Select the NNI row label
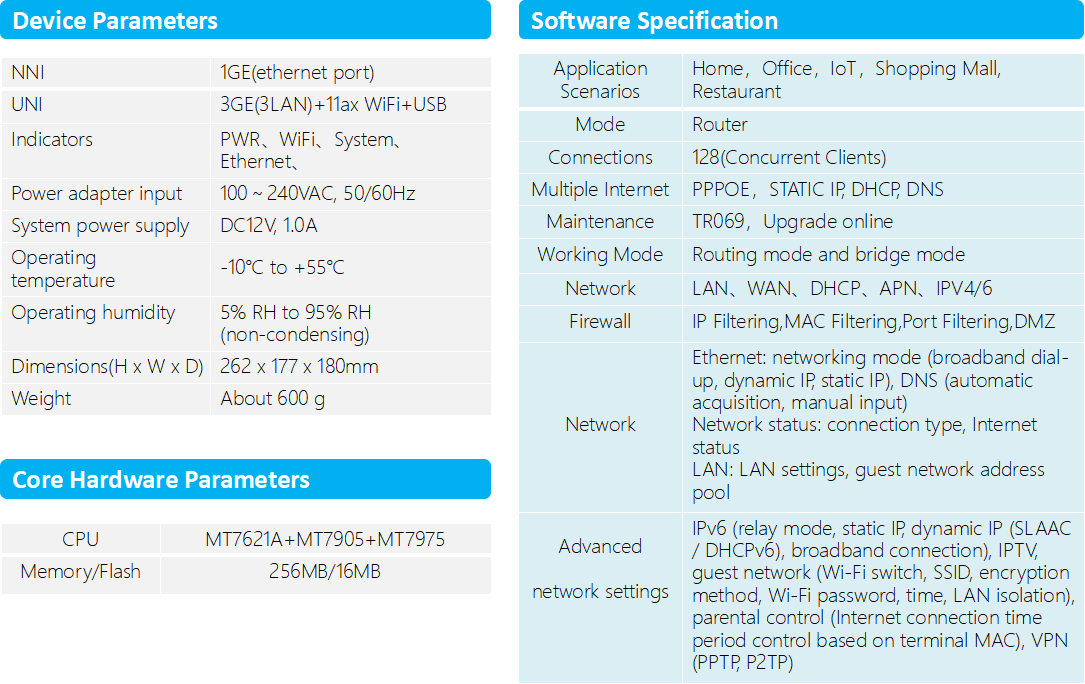Screen dimensions: 1085x684 (x=28, y=73)
